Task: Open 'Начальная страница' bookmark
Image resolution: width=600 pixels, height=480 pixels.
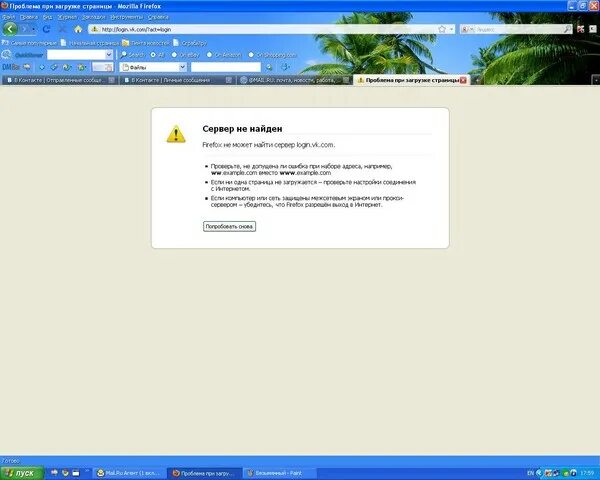Action: (90, 43)
